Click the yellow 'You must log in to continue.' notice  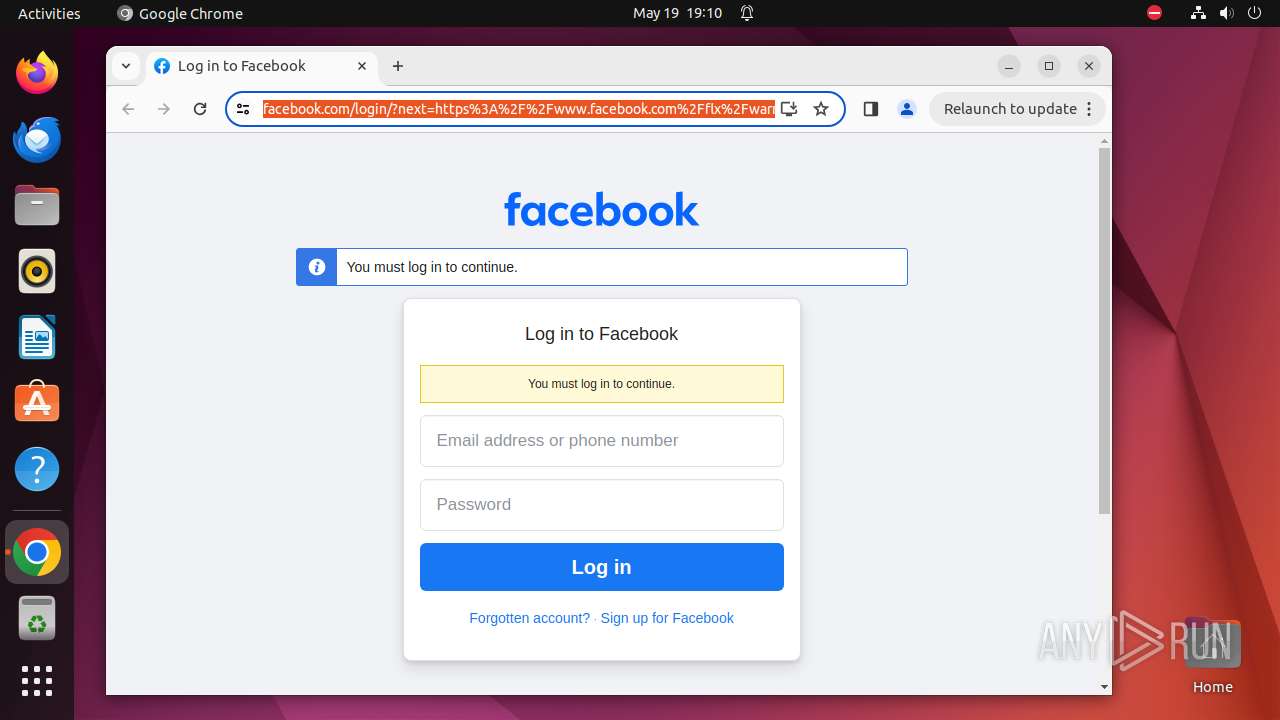pos(602,384)
